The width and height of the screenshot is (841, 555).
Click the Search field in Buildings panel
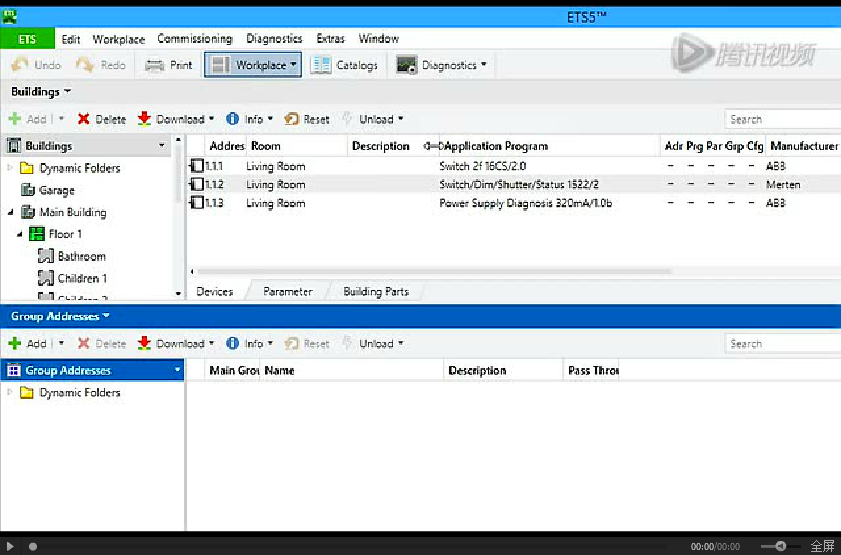782,119
